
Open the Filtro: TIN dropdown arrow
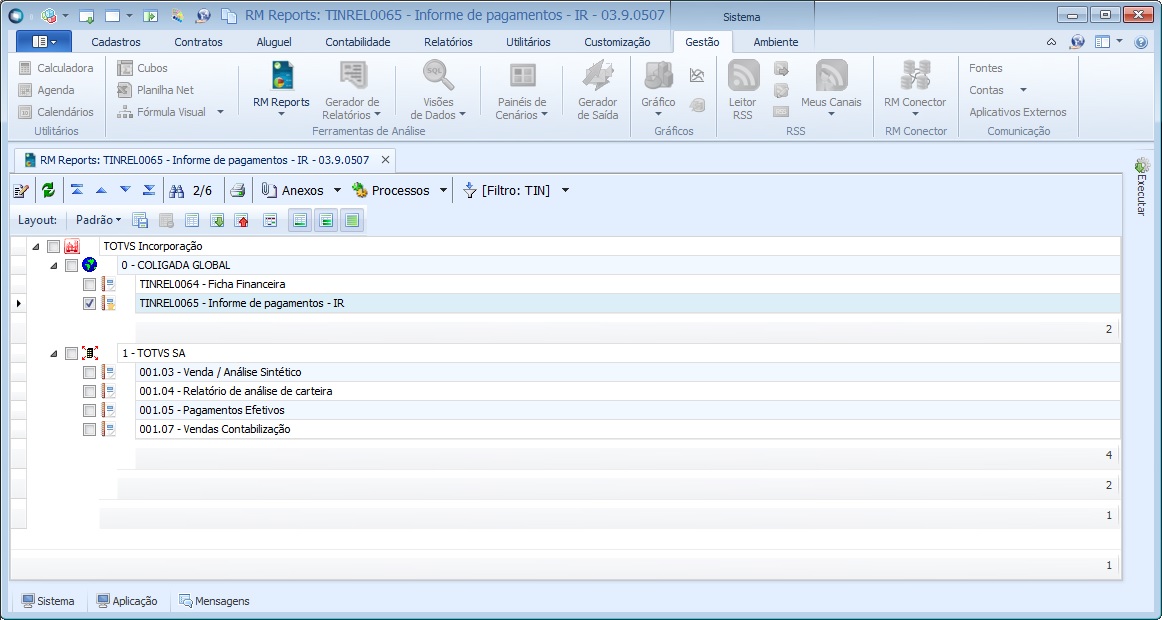tap(565, 191)
